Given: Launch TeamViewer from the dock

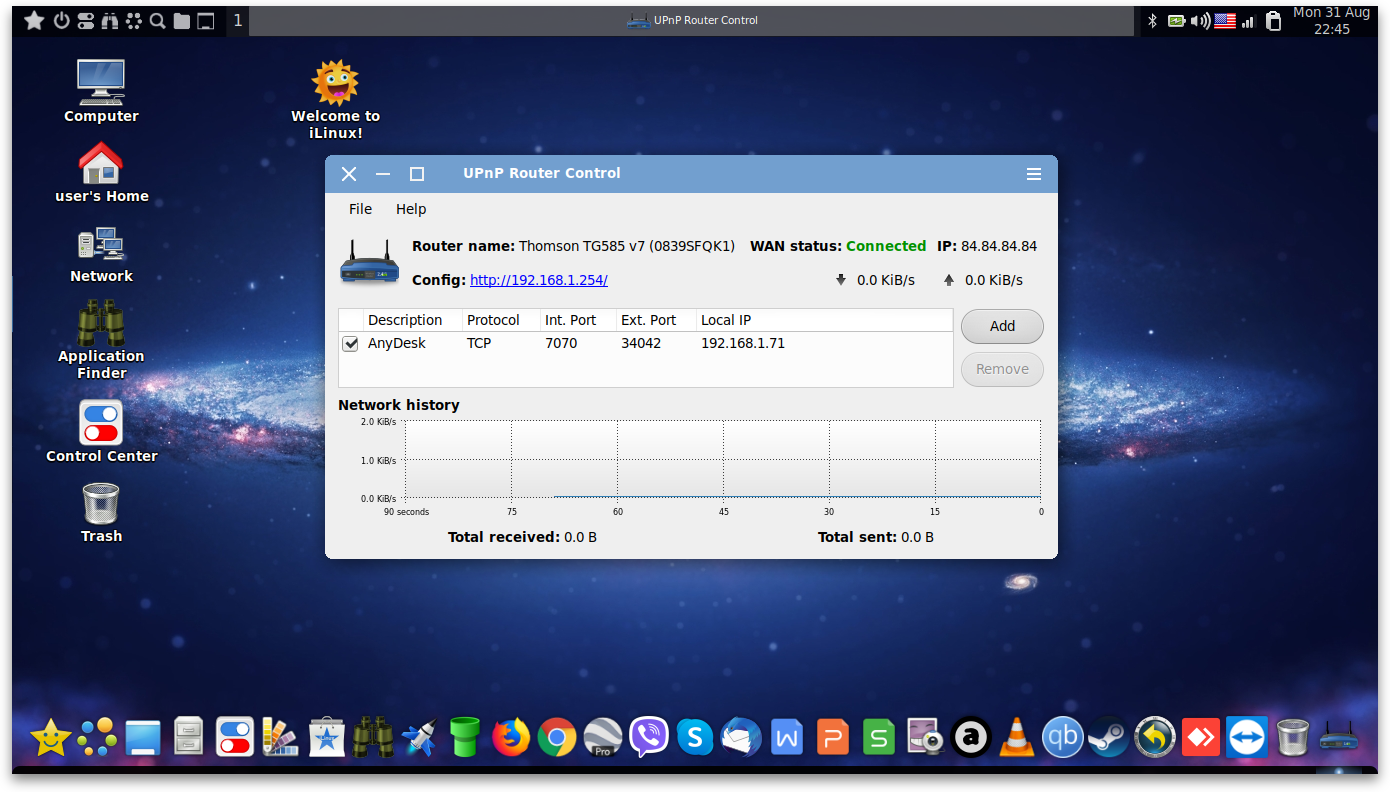Looking at the screenshot, I should click(1247, 738).
